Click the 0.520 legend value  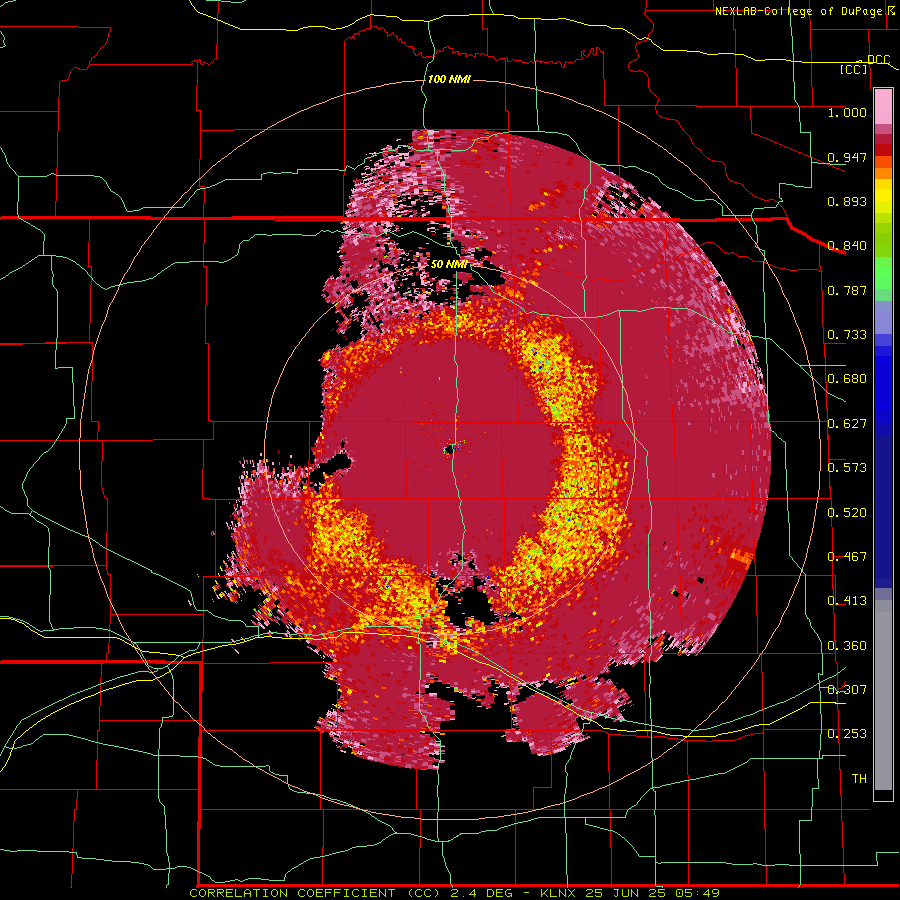tap(847, 513)
